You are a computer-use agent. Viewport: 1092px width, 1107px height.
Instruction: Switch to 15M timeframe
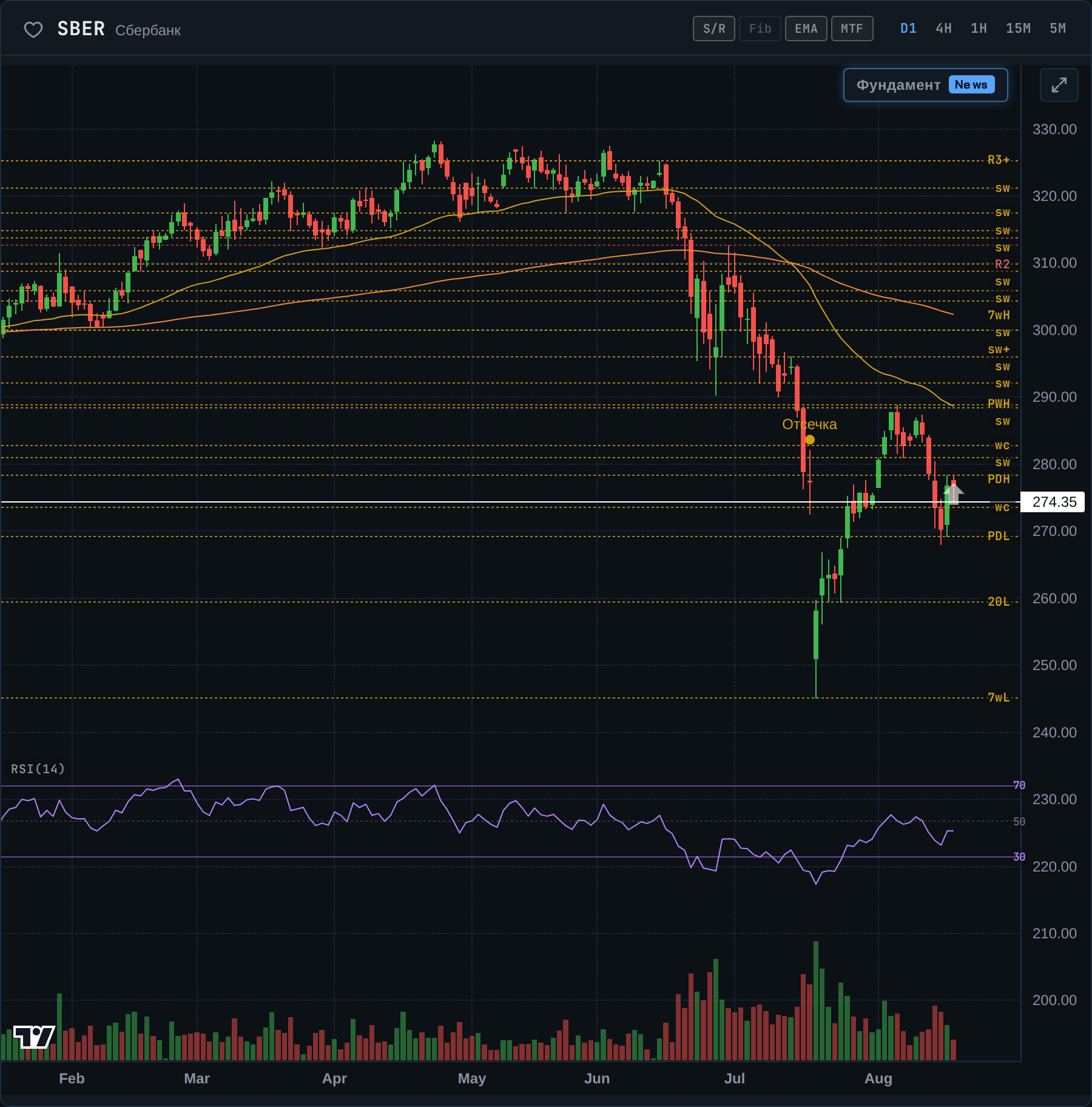pyautogui.click(x=1018, y=29)
